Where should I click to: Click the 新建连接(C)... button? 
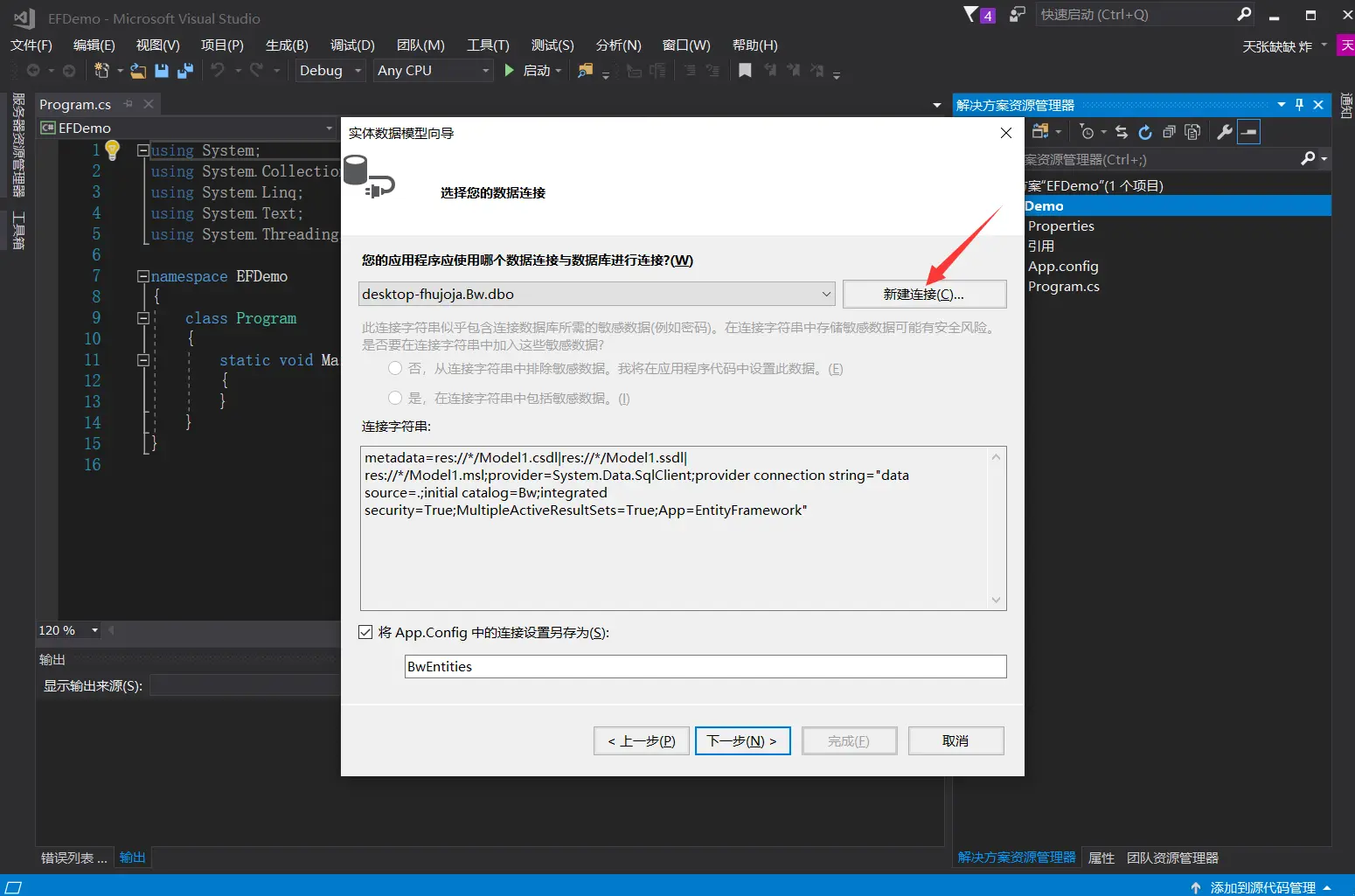[x=924, y=294]
